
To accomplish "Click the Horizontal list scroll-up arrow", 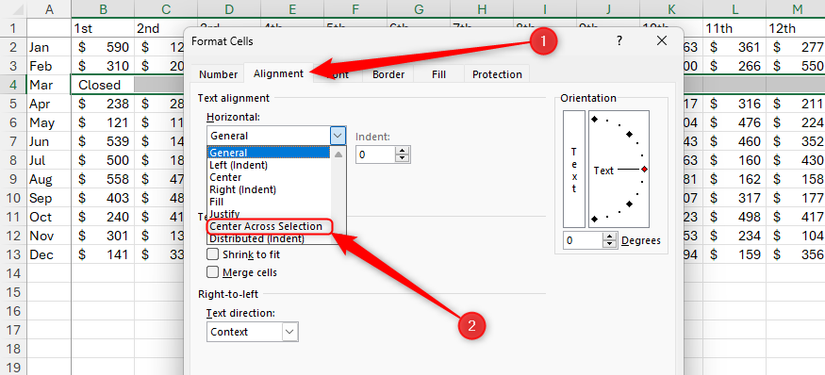I will coord(338,154).
